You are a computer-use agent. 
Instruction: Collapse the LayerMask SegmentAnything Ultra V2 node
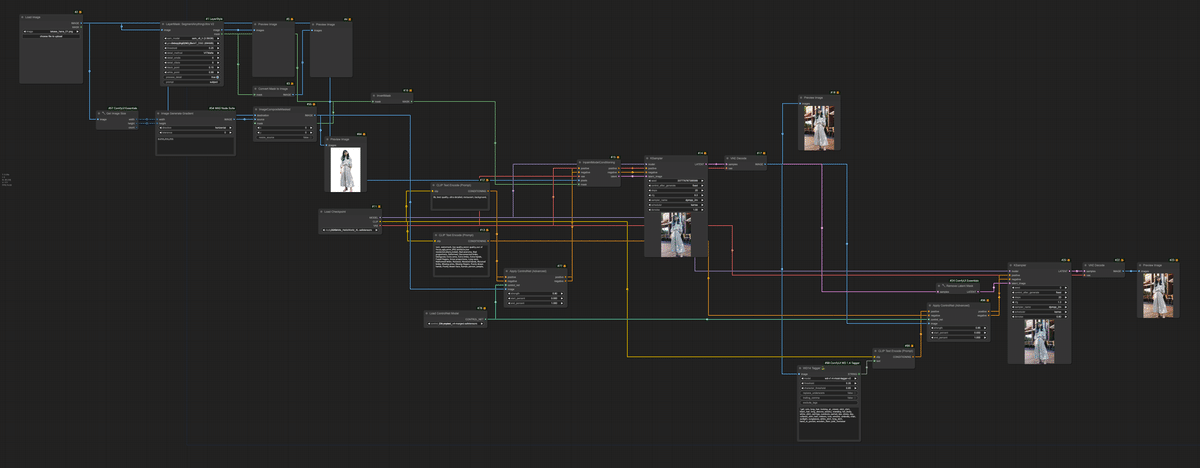coord(164,24)
